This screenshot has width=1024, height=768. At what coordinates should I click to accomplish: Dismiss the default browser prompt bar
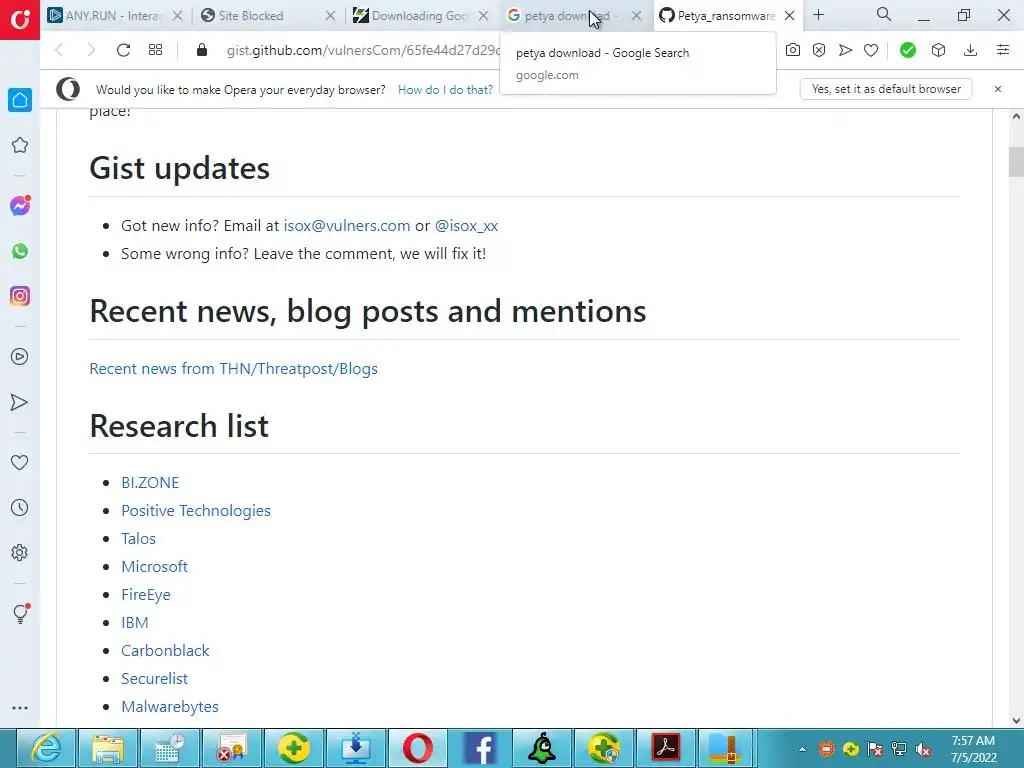coord(998,89)
